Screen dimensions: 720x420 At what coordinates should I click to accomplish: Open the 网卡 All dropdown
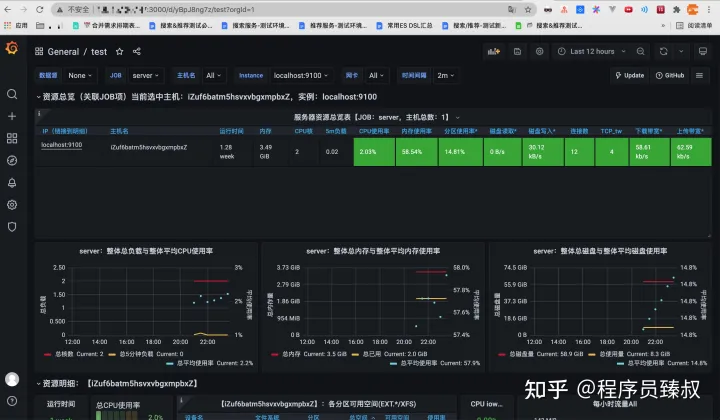pyautogui.click(x=376, y=75)
